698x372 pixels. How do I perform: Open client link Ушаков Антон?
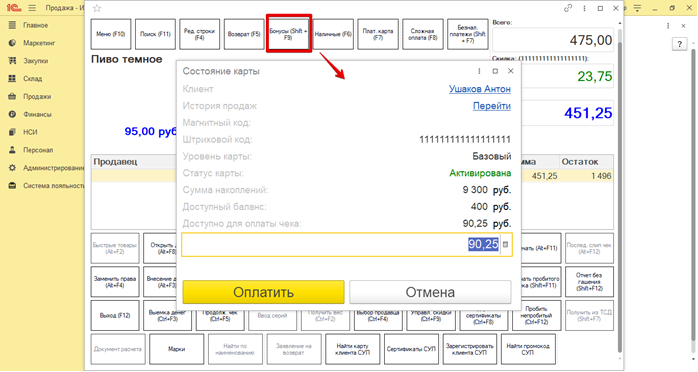point(479,89)
